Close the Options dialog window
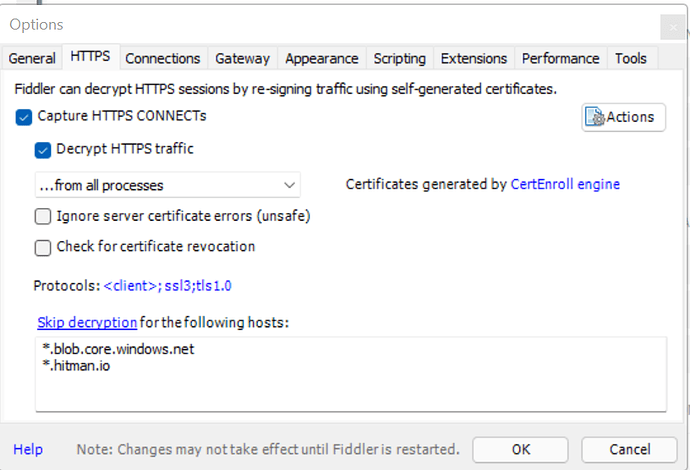 [672, 27]
